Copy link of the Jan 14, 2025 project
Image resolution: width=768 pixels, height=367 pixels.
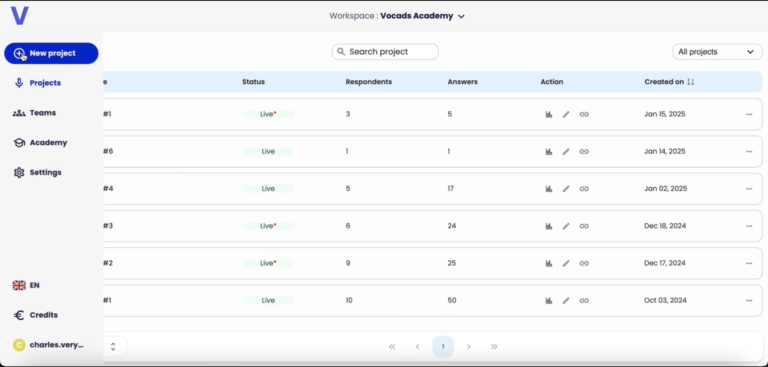point(584,151)
